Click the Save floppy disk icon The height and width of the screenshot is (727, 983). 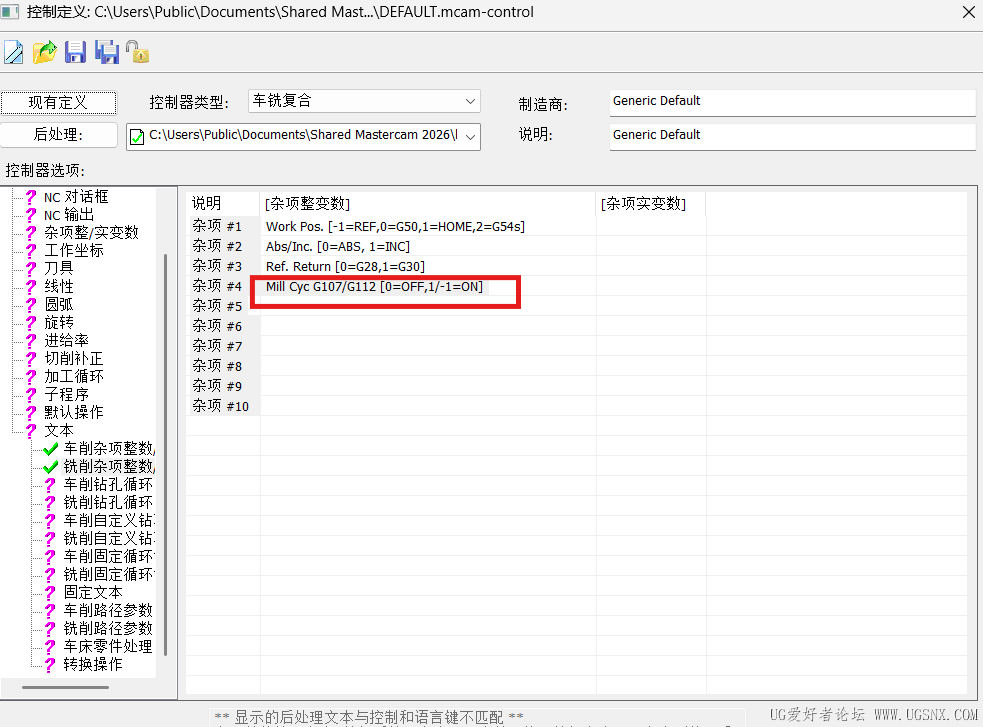tap(75, 52)
